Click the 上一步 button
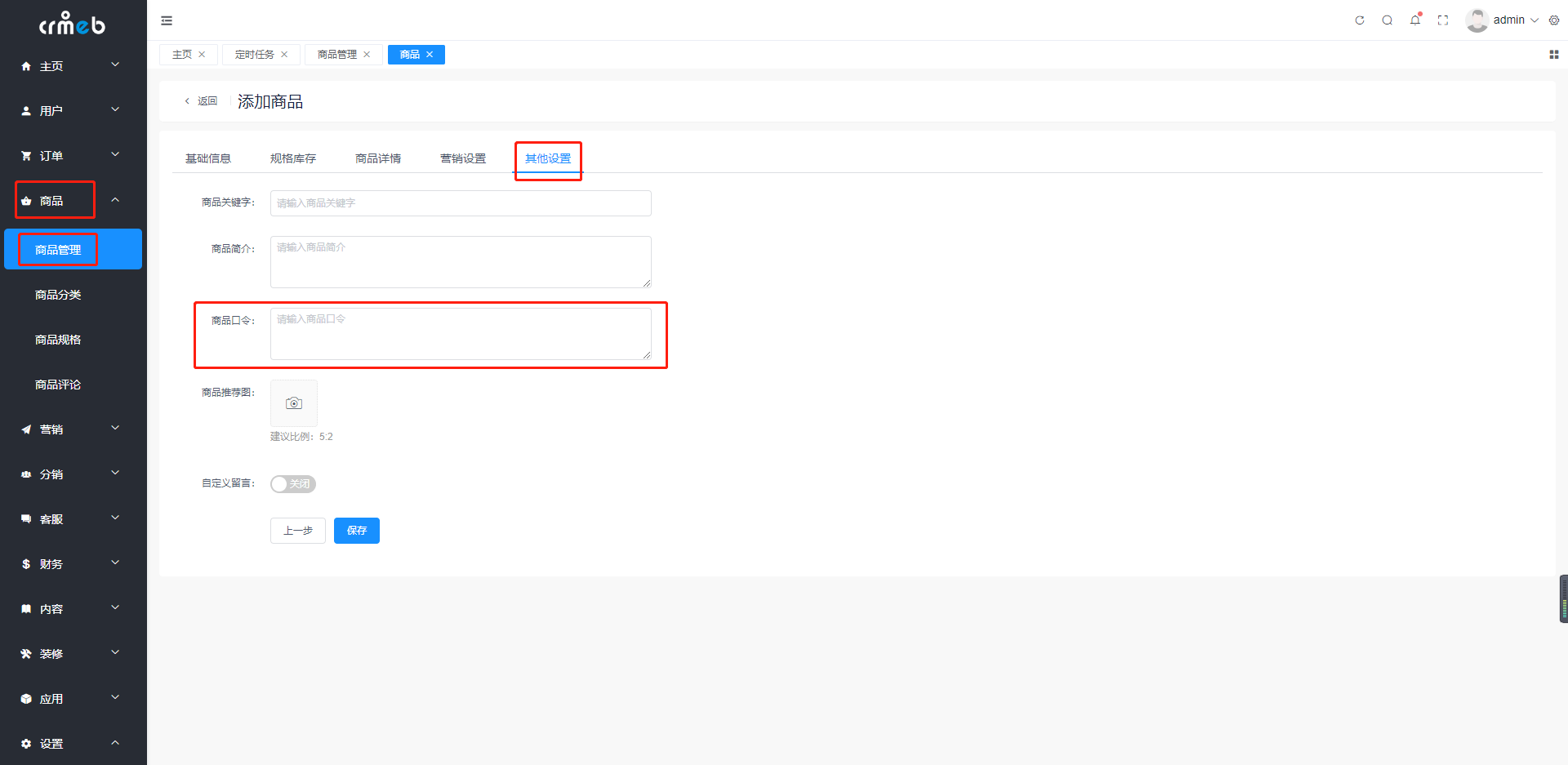Image resolution: width=1568 pixels, height=765 pixels. pos(298,531)
